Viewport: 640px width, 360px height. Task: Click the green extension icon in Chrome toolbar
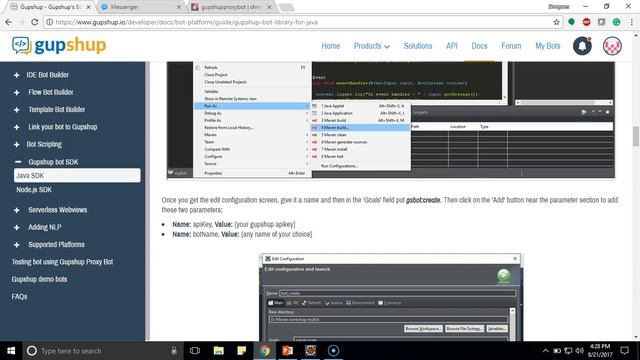[571, 22]
